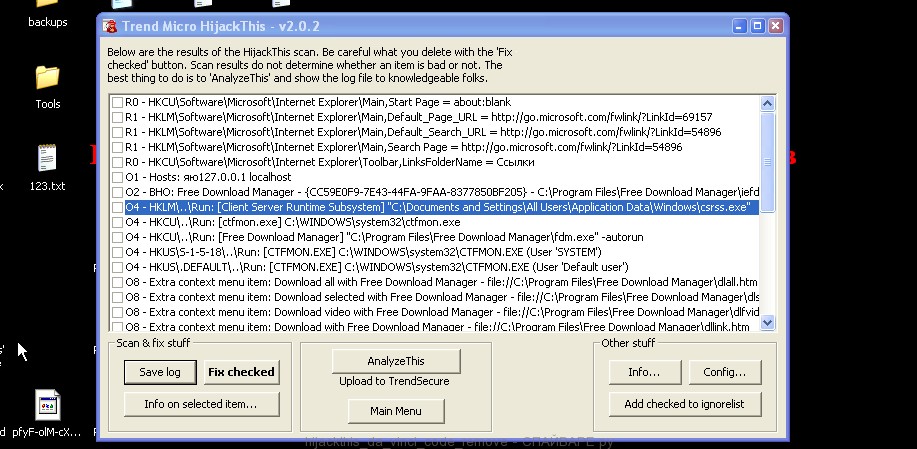Select the Default_Search_URL row text
Screen dimensions: 917x449
point(423,132)
